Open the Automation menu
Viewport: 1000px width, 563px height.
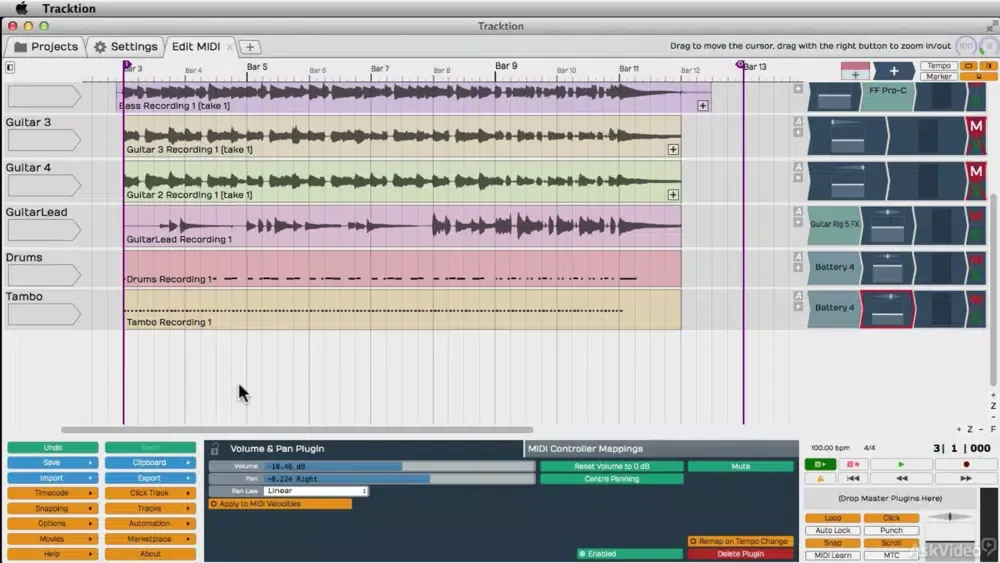coord(150,523)
